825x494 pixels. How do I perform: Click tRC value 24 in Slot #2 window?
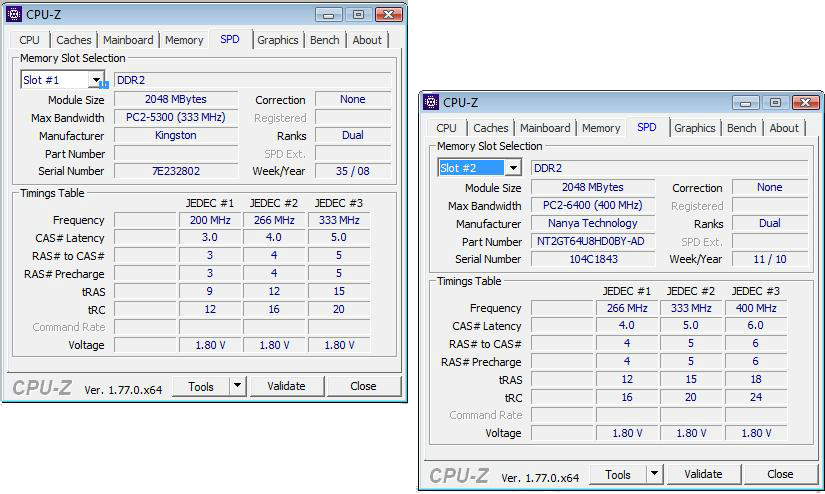756,397
